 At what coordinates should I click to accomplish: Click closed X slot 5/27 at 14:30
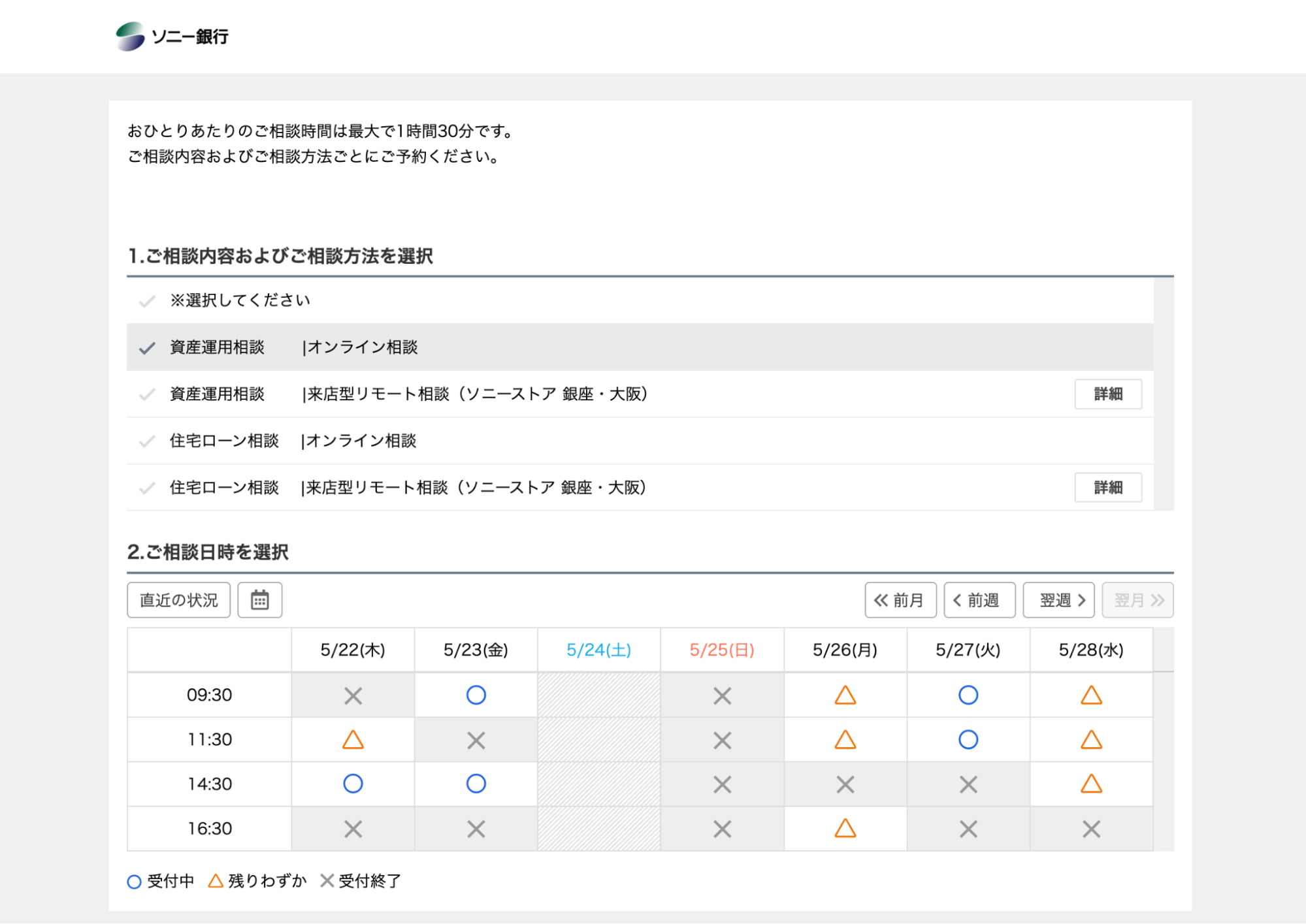click(x=968, y=784)
